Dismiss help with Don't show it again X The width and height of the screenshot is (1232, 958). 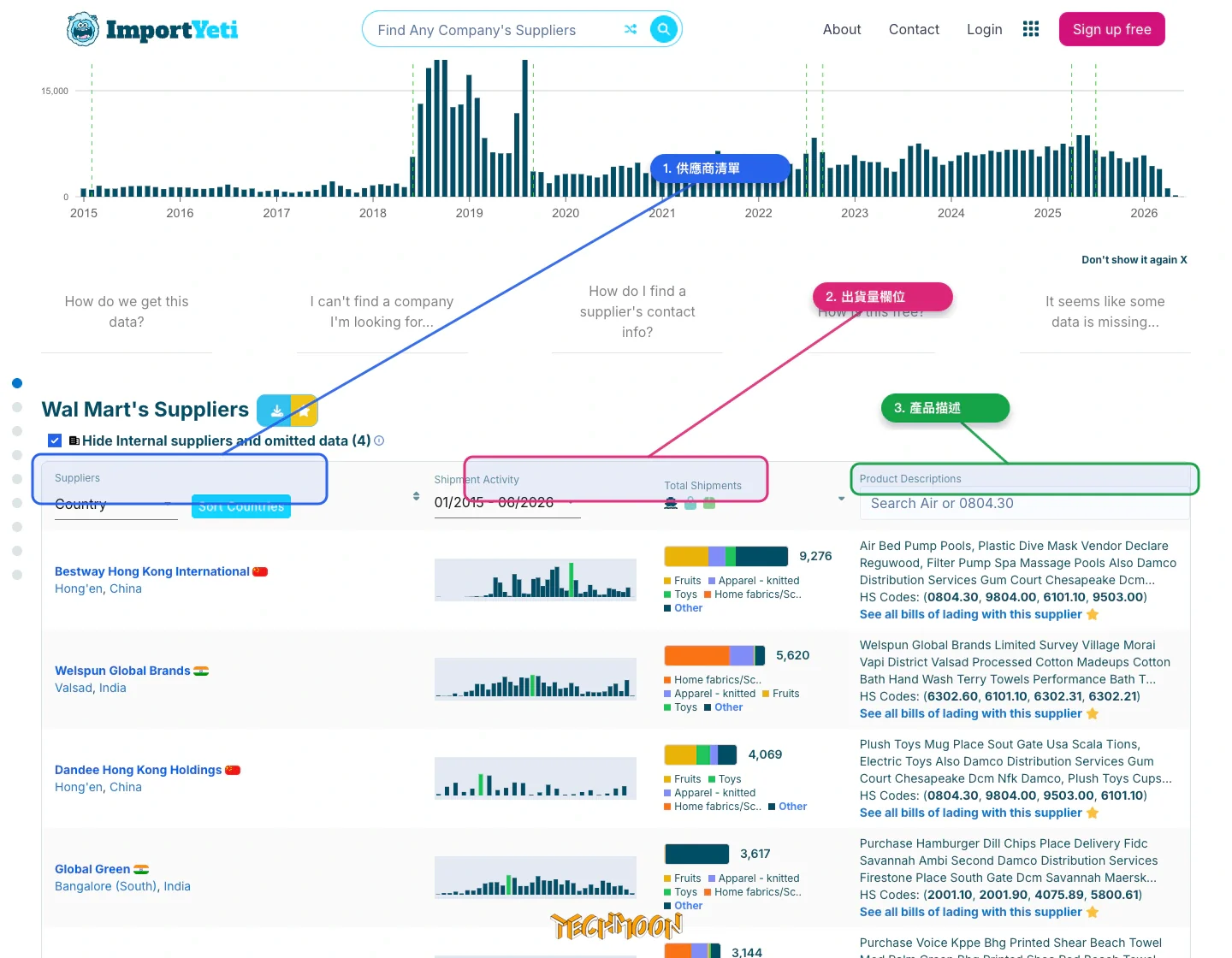(x=1134, y=260)
